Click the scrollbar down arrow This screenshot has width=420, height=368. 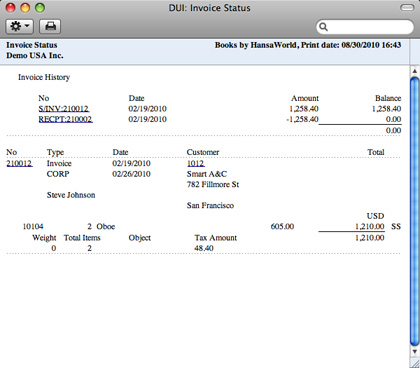tap(414, 351)
